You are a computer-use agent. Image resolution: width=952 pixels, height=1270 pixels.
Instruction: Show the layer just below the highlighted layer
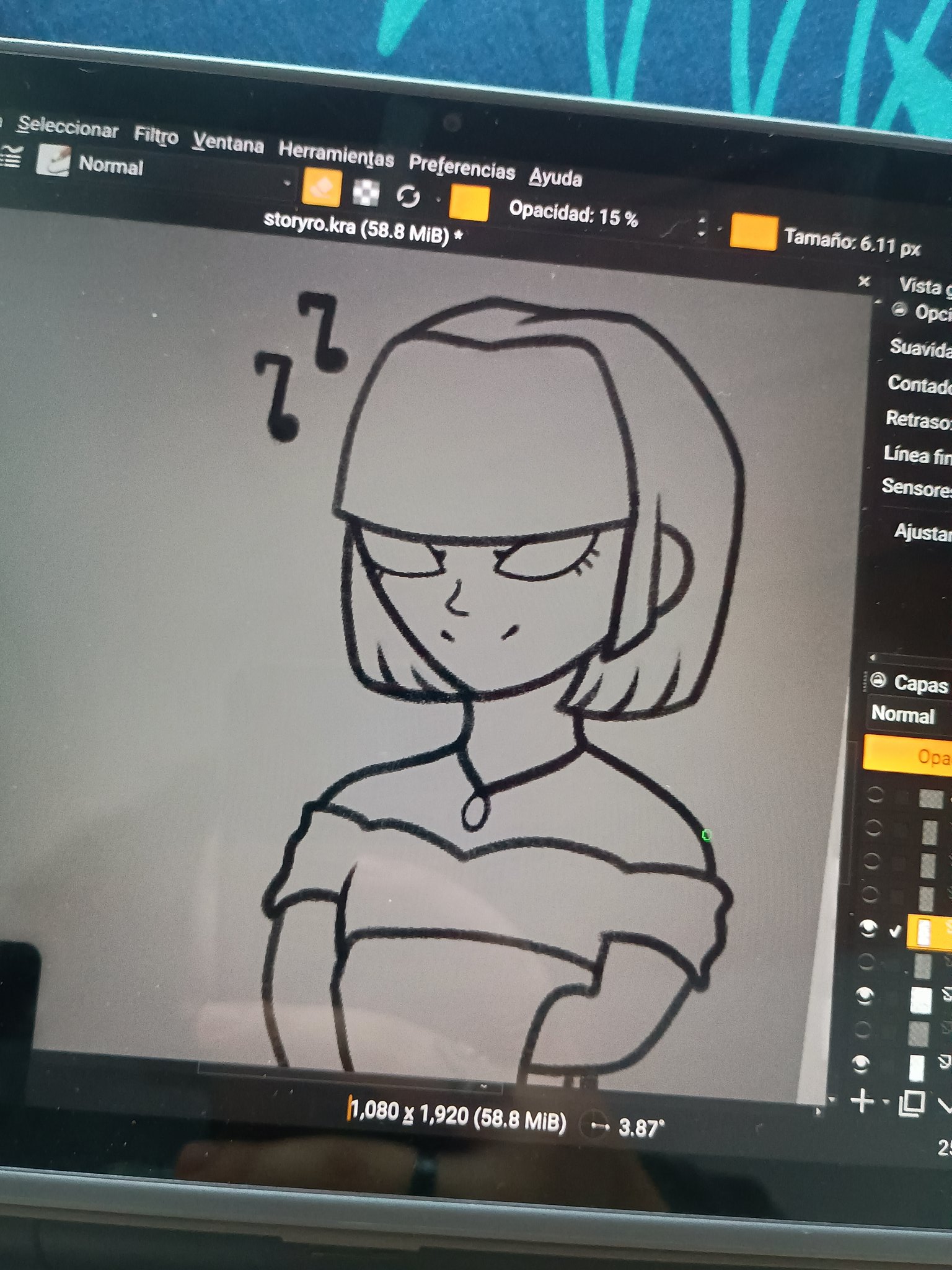[x=866, y=962]
